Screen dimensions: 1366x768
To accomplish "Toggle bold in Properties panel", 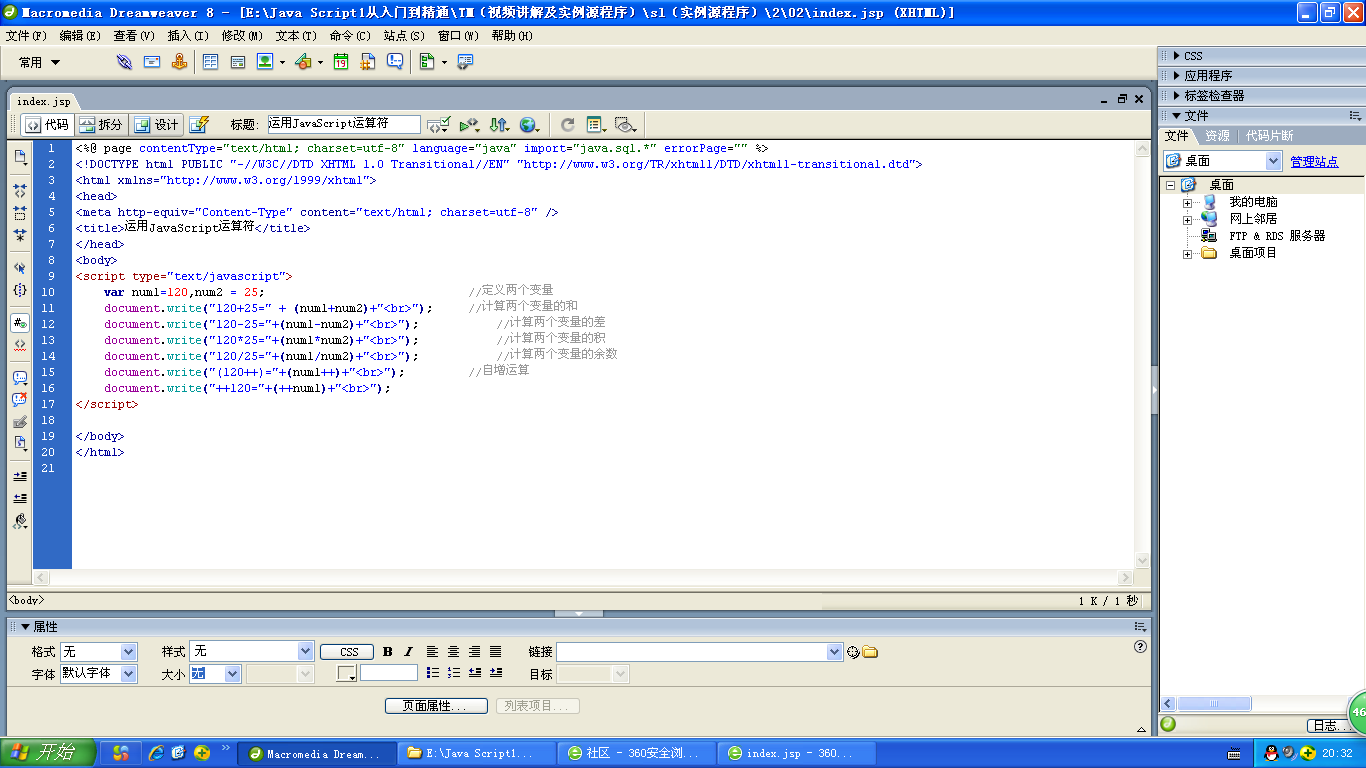I will pos(387,652).
